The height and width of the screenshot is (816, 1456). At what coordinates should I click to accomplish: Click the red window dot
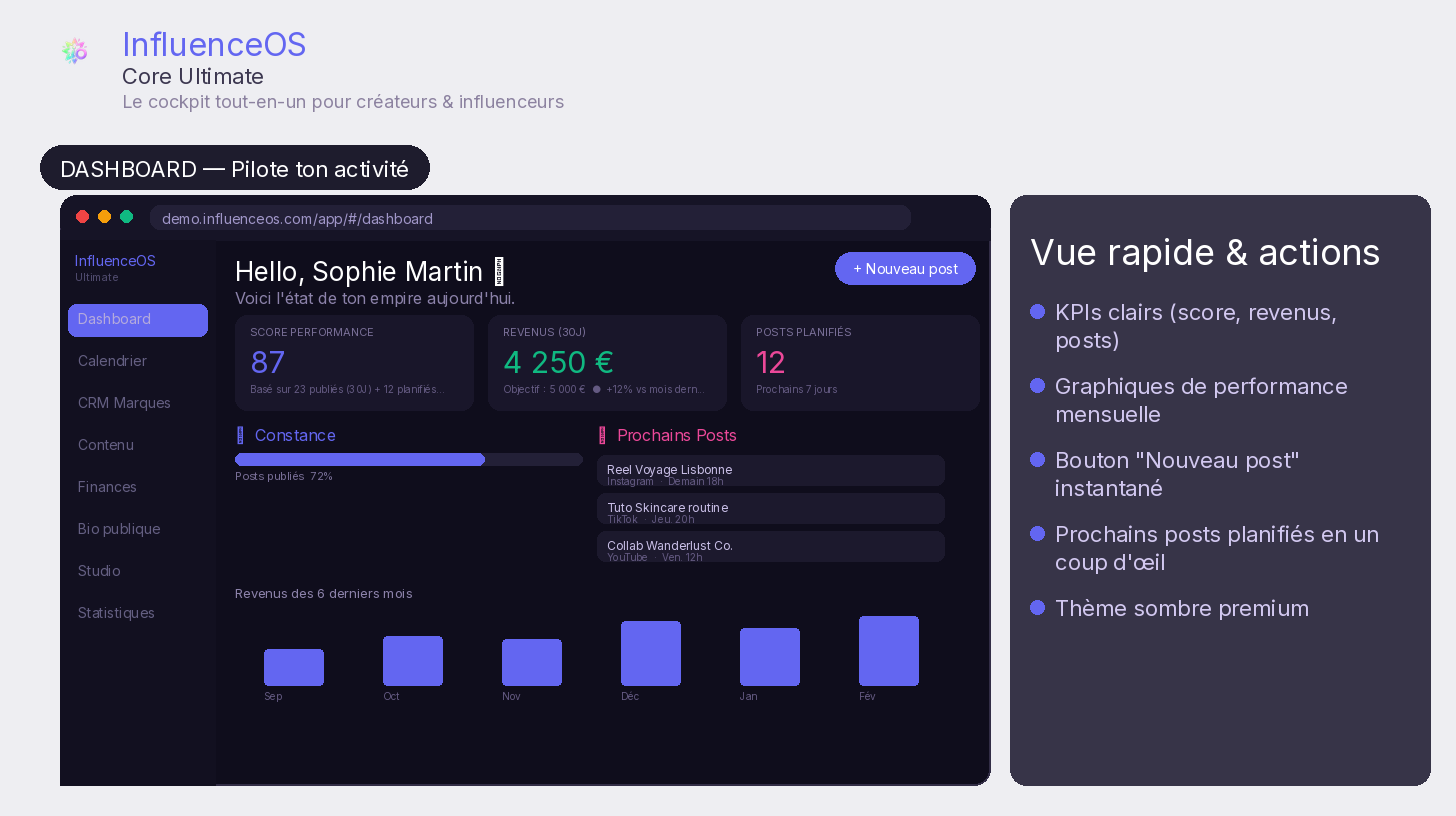[x=83, y=217]
